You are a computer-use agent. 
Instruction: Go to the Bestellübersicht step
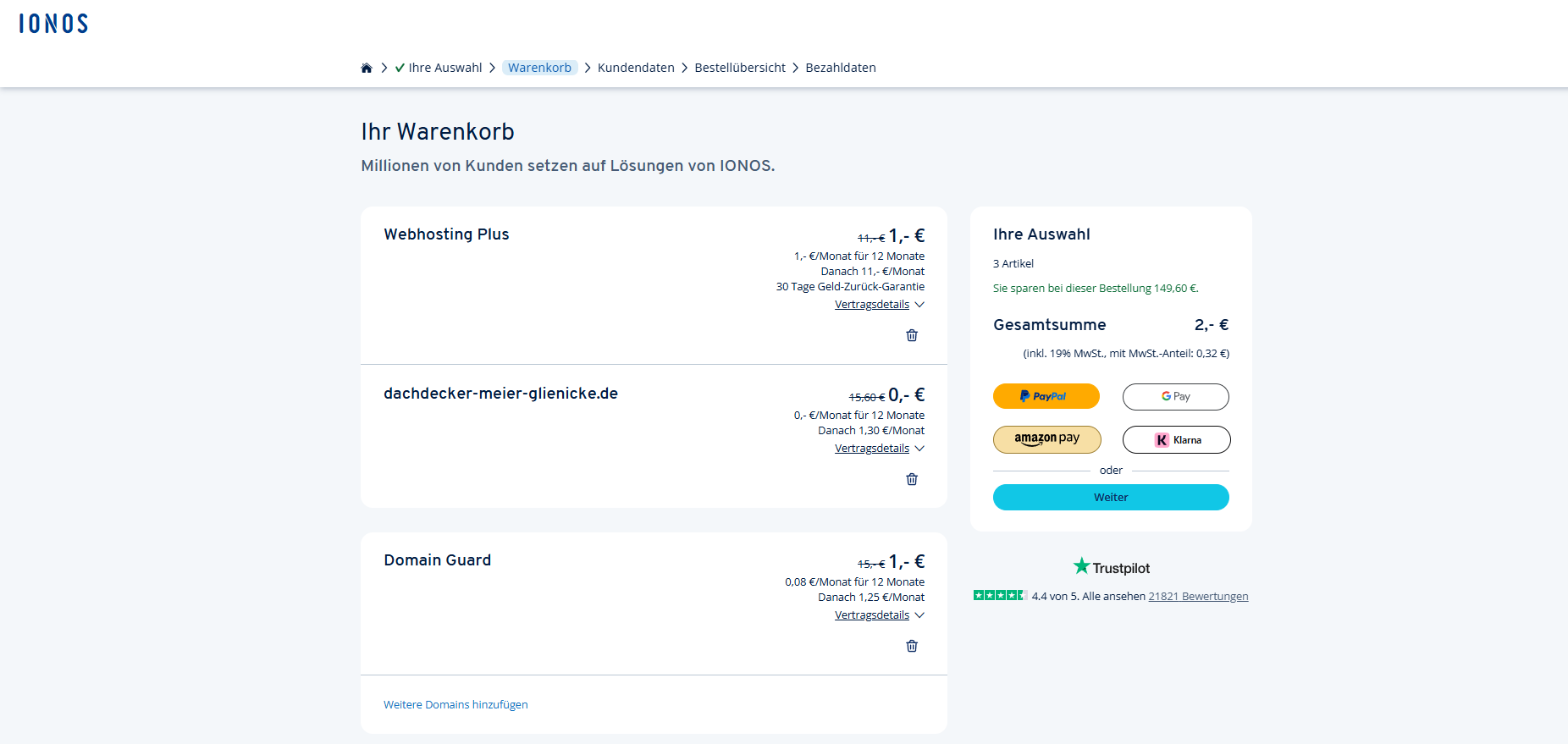pyautogui.click(x=740, y=68)
